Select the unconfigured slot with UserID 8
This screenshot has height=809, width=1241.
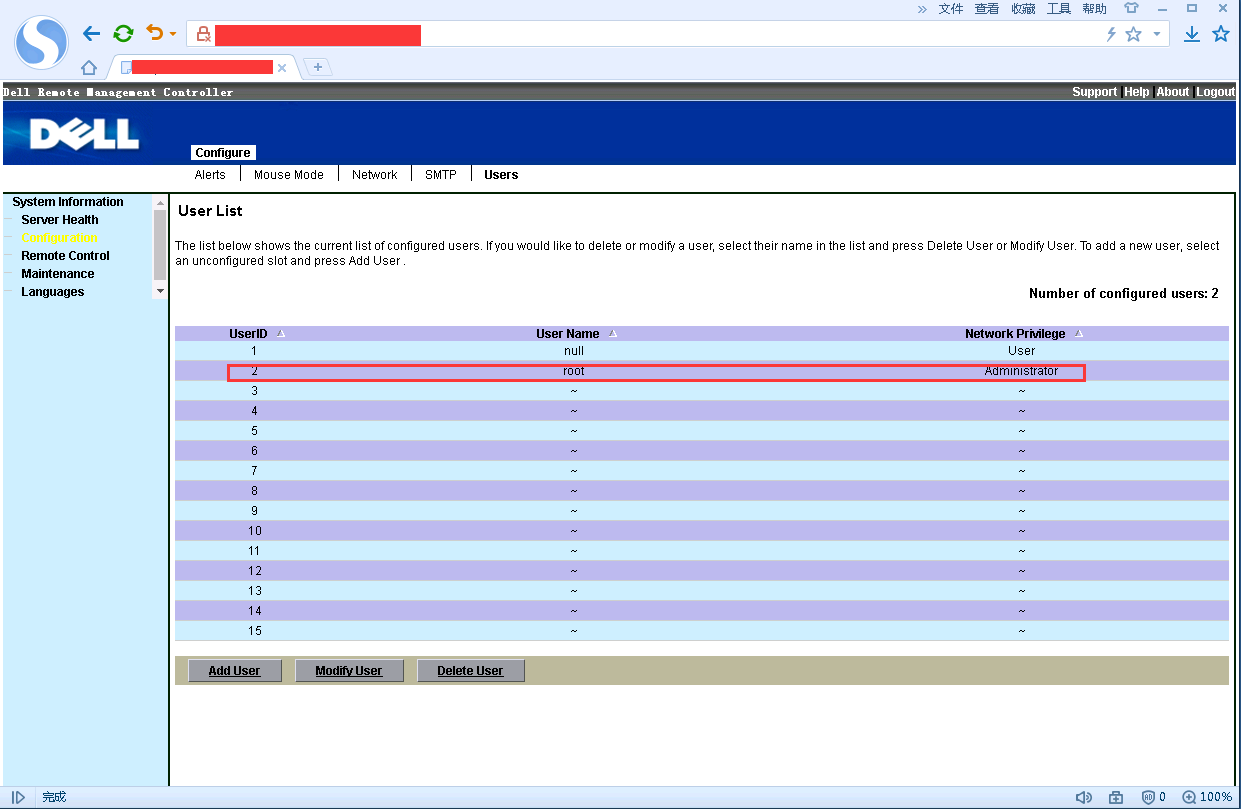point(702,491)
